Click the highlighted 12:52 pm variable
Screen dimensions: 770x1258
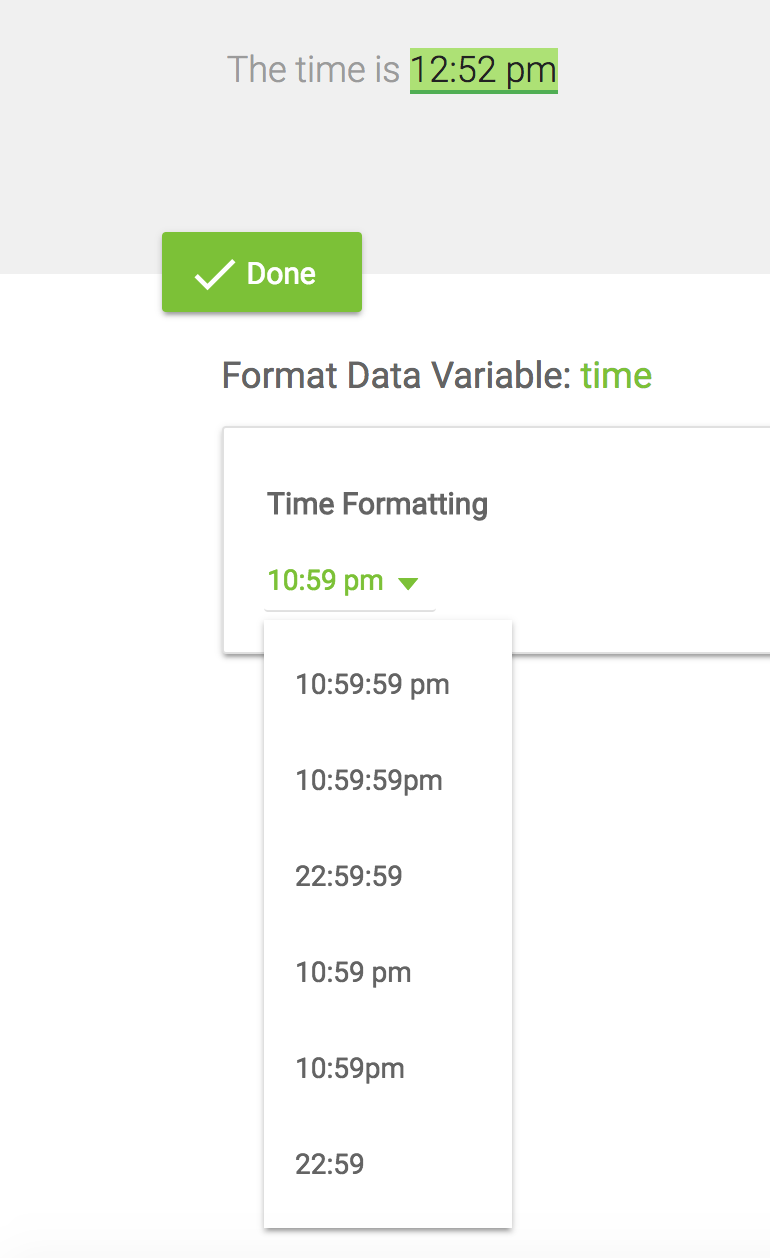483,71
